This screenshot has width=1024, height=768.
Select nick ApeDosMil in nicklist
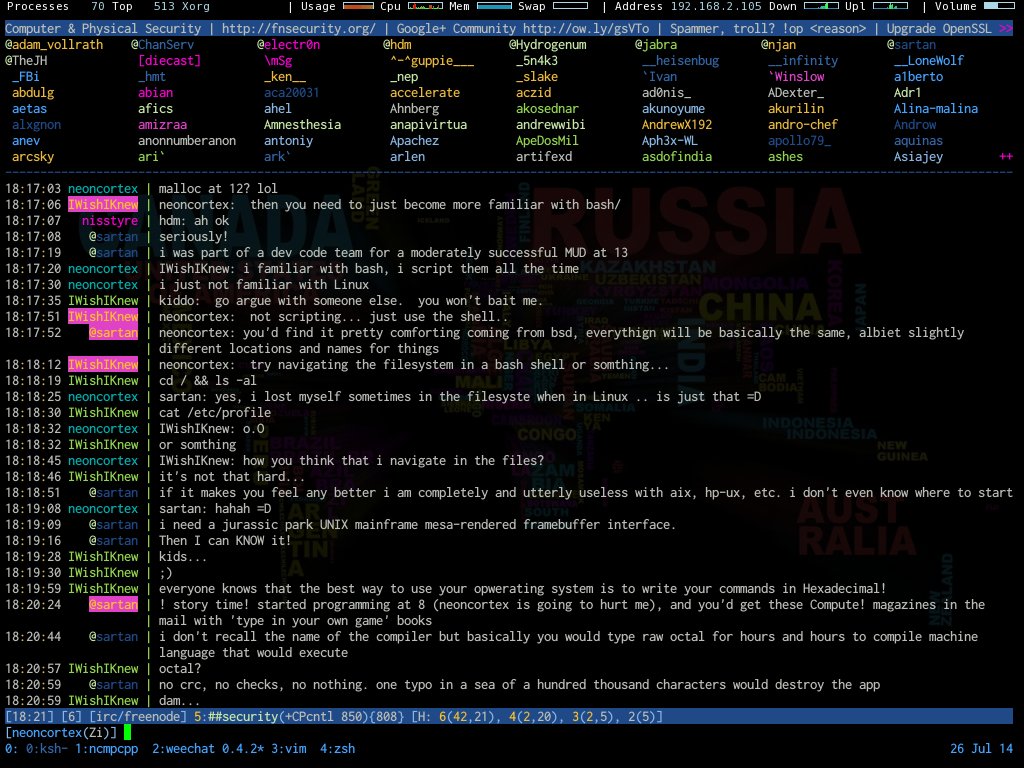[x=547, y=141]
